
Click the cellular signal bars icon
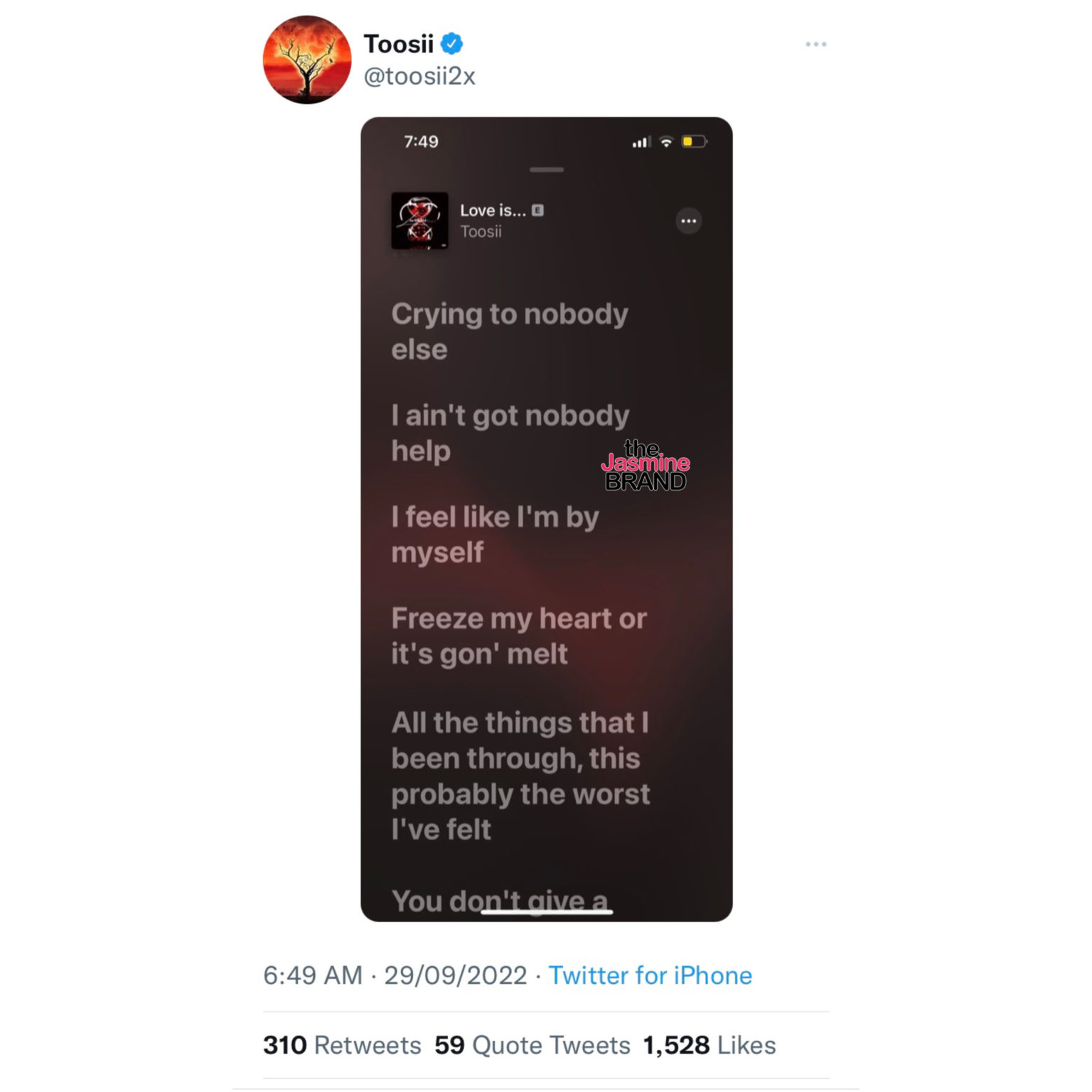[641, 142]
